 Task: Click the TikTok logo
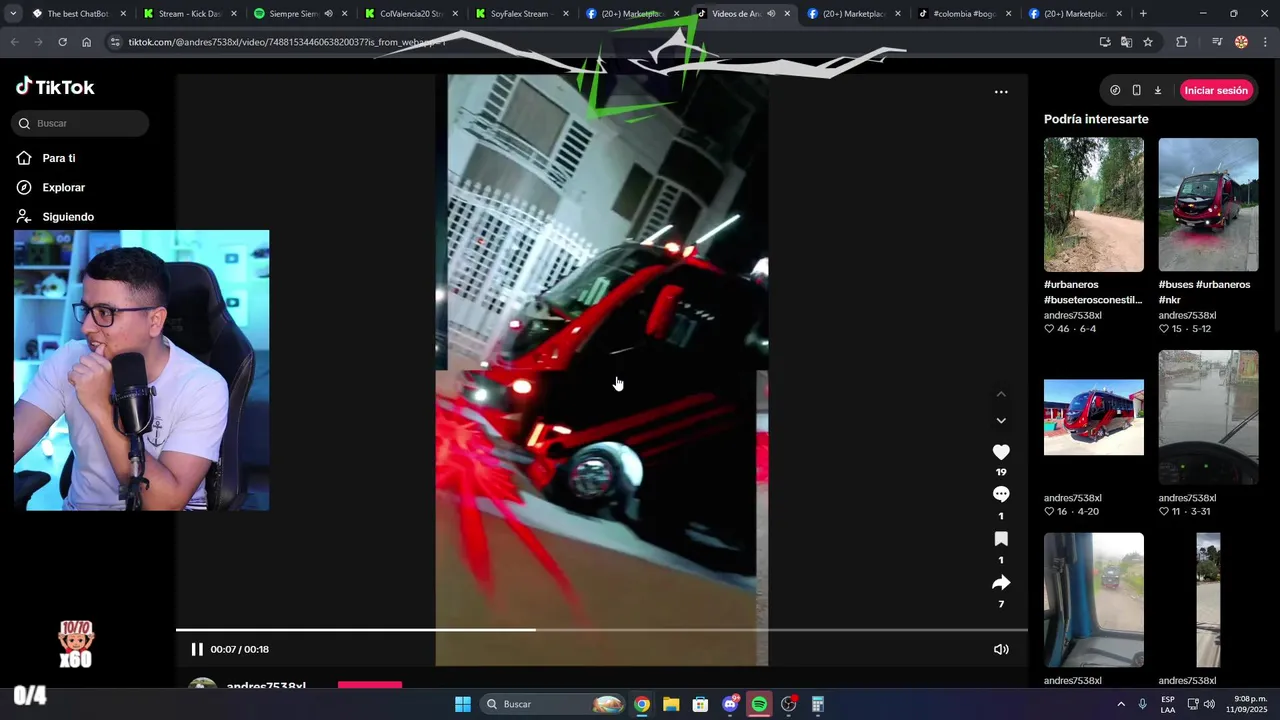[x=55, y=87]
